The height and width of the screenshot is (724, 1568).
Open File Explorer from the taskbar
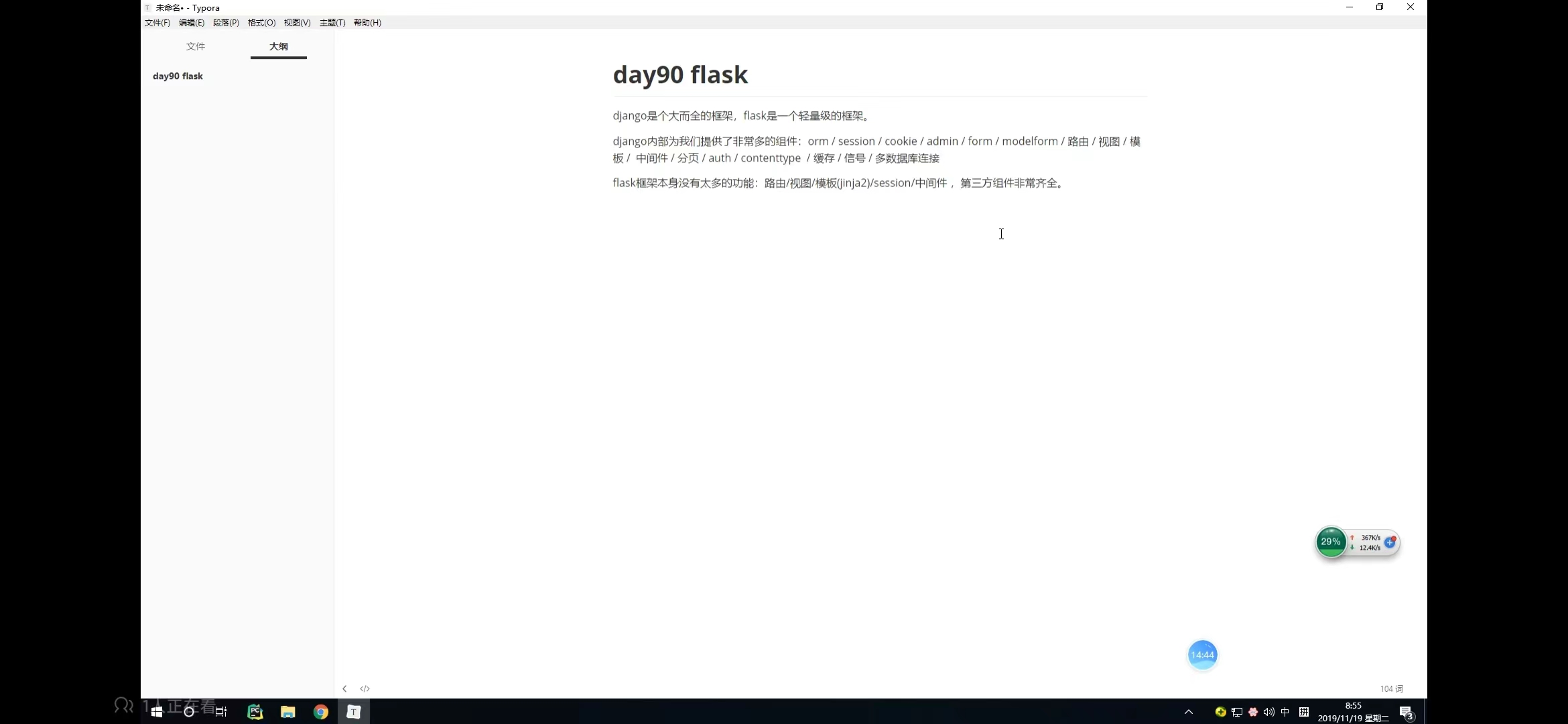point(288,712)
